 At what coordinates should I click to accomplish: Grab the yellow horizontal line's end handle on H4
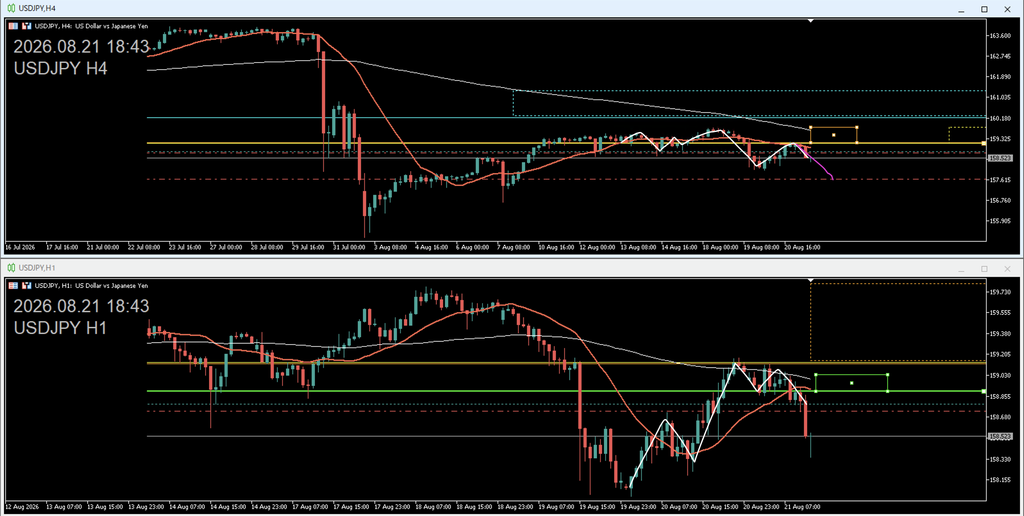(984, 143)
